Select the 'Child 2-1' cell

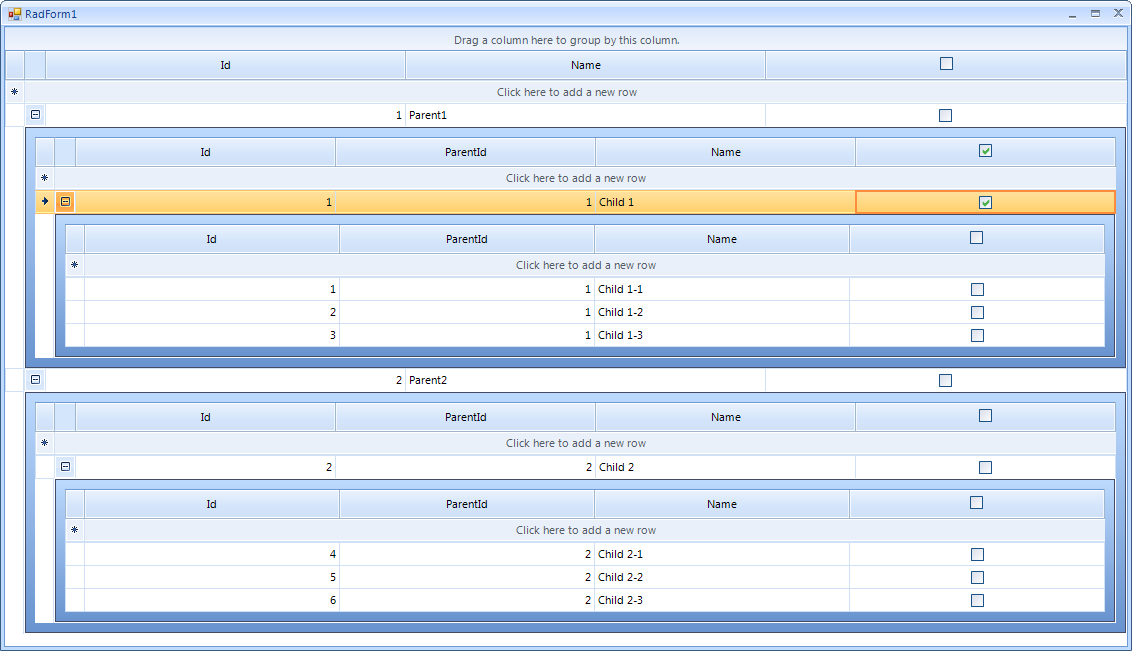(722, 554)
